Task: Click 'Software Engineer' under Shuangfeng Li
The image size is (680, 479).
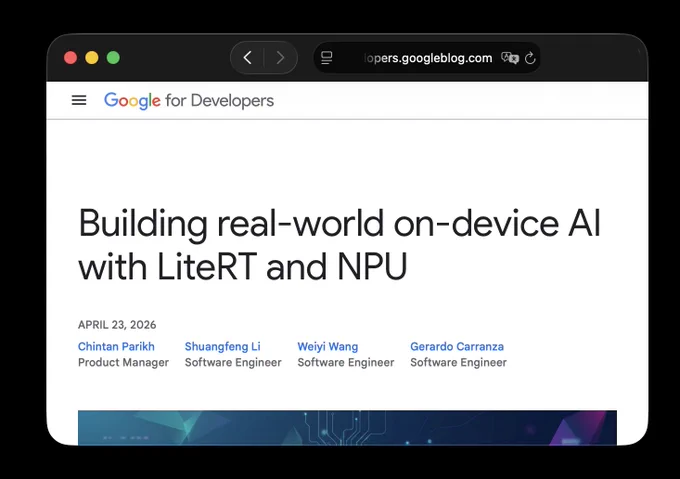Action: [233, 362]
